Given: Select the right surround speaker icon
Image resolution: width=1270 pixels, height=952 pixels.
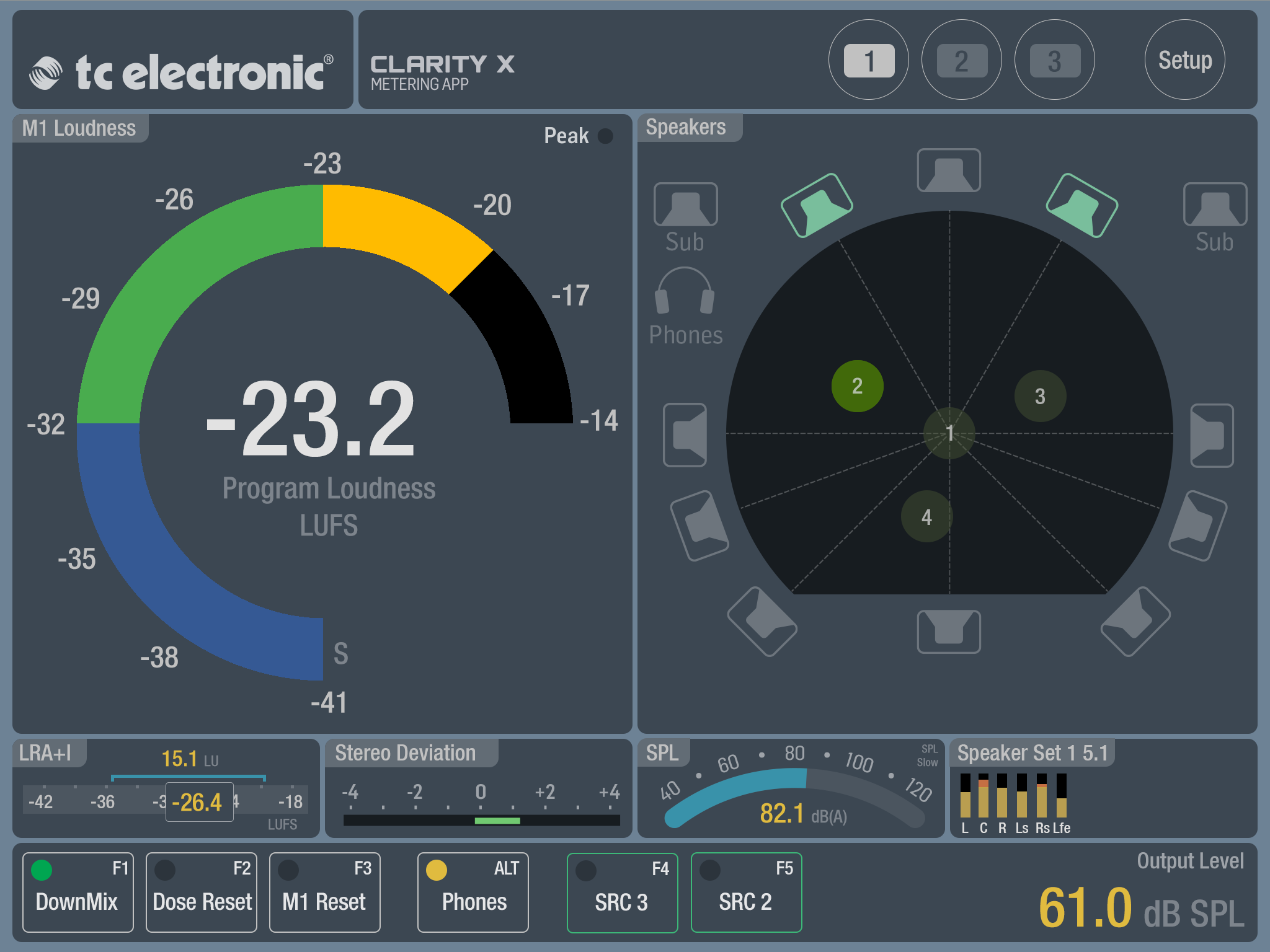Looking at the screenshot, I should click(x=1198, y=526).
